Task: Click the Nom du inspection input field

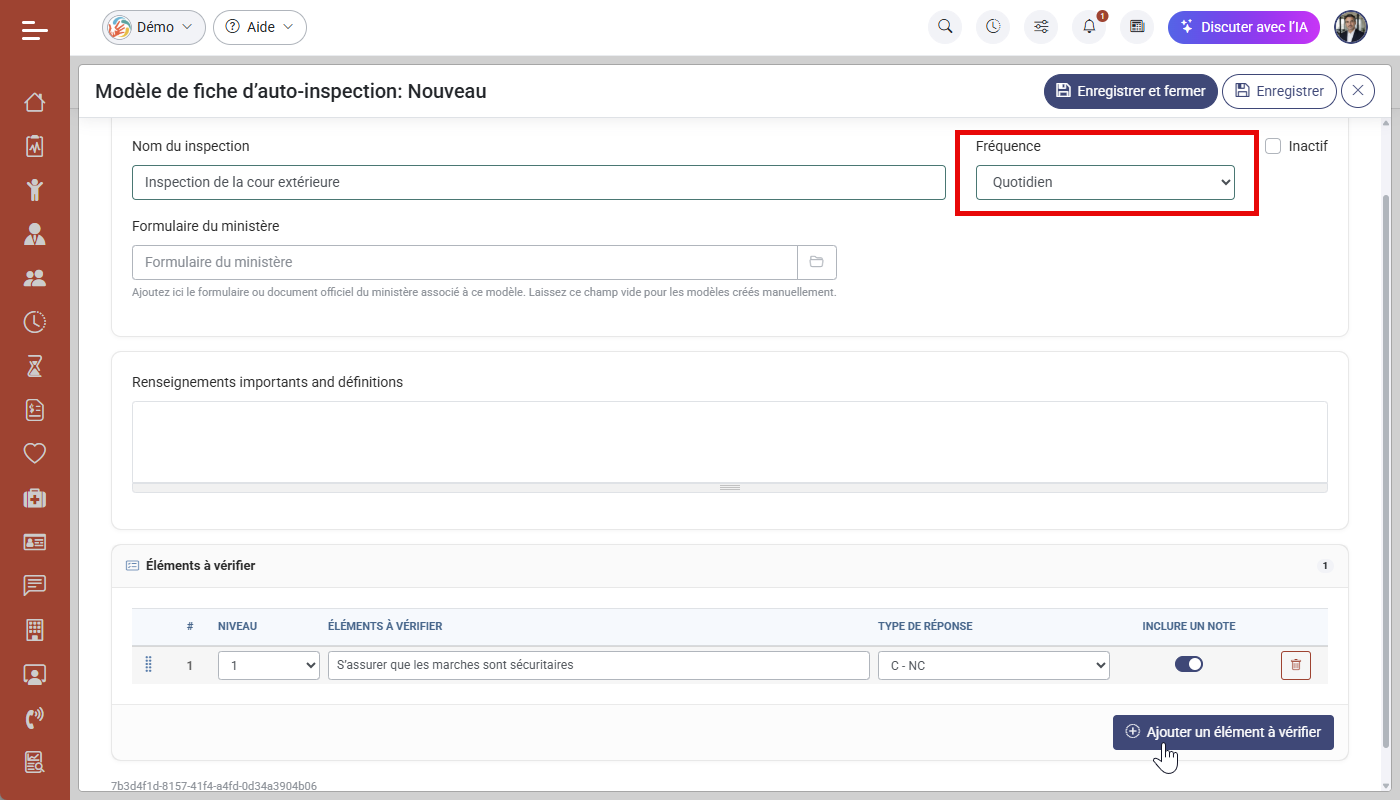Action: [539, 182]
